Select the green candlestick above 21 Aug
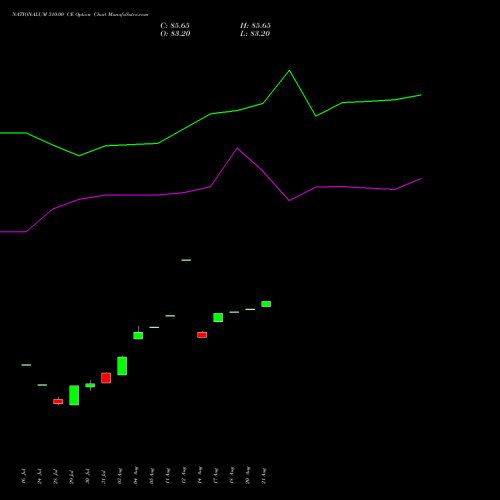500x500 pixels. [x=266, y=304]
